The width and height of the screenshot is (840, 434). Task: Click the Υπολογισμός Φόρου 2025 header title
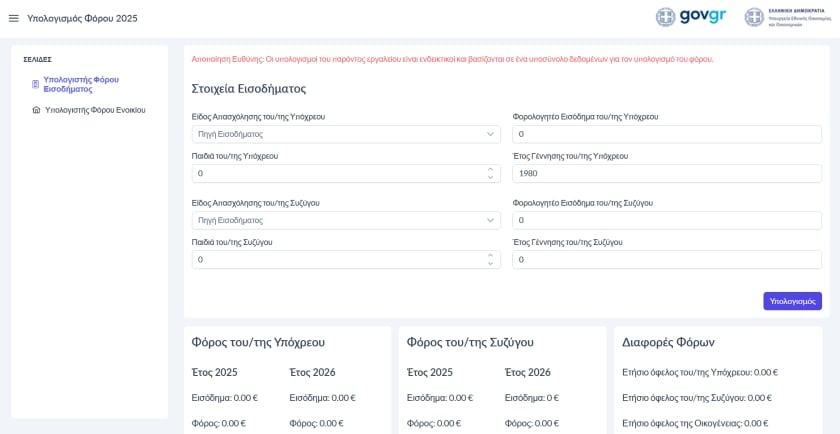[x=82, y=18]
